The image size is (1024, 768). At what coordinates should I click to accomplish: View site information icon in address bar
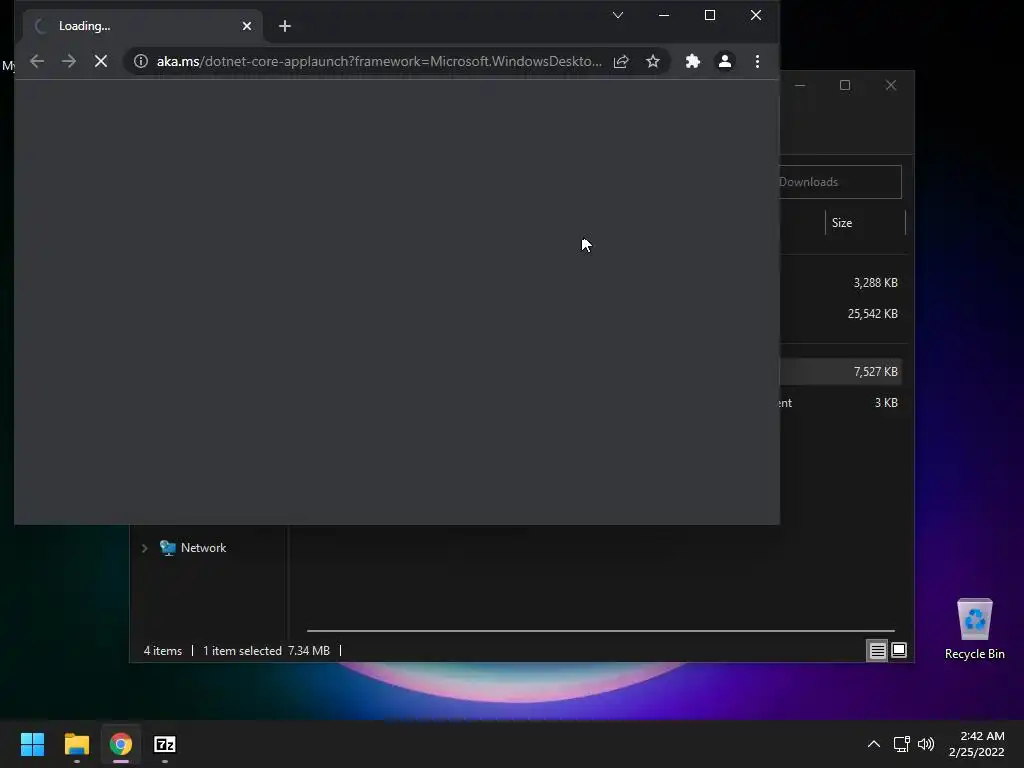[x=140, y=61]
